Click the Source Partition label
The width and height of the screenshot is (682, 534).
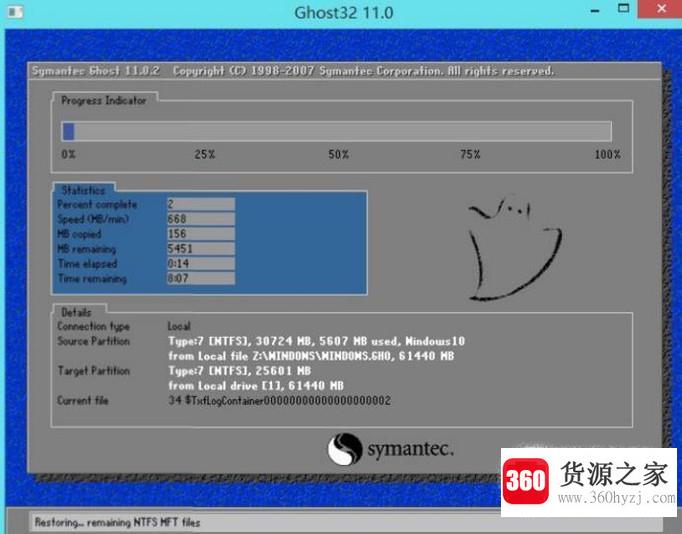pos(94,341)
